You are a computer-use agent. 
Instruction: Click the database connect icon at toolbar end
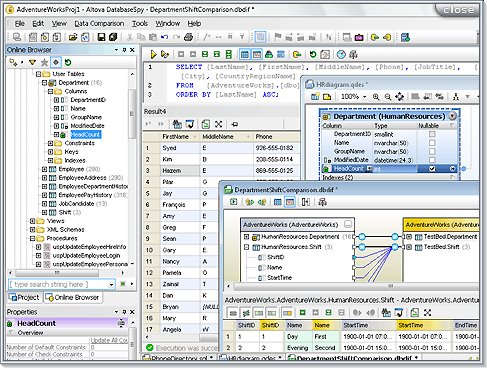pyautogui.click(x=405, y=37)
